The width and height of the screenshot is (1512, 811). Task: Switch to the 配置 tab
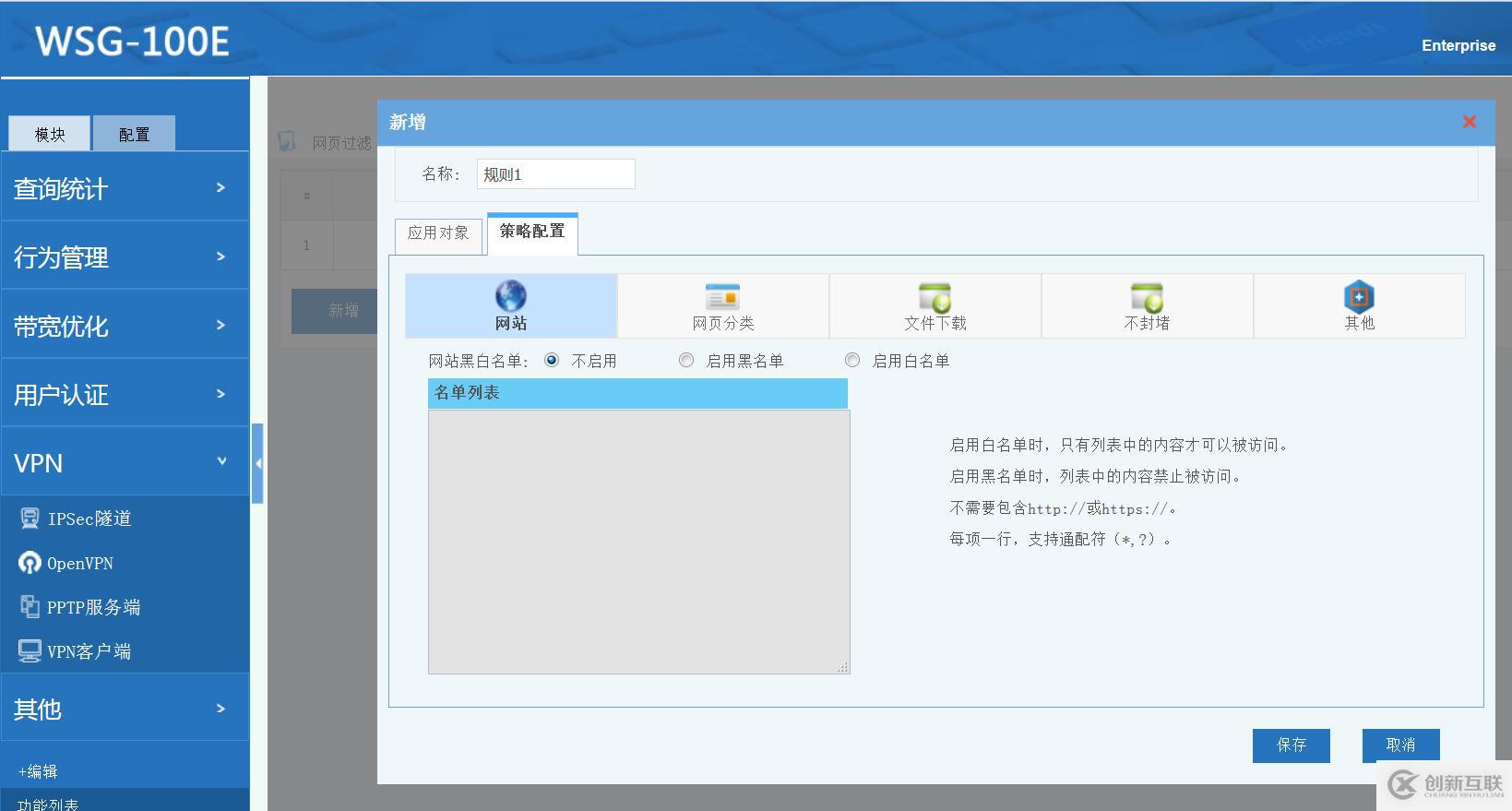(x=134, y=134)
